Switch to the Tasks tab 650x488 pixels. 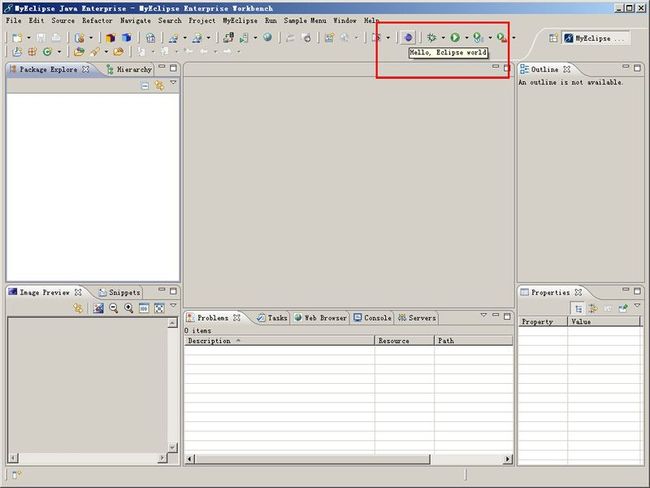(272, 318)
